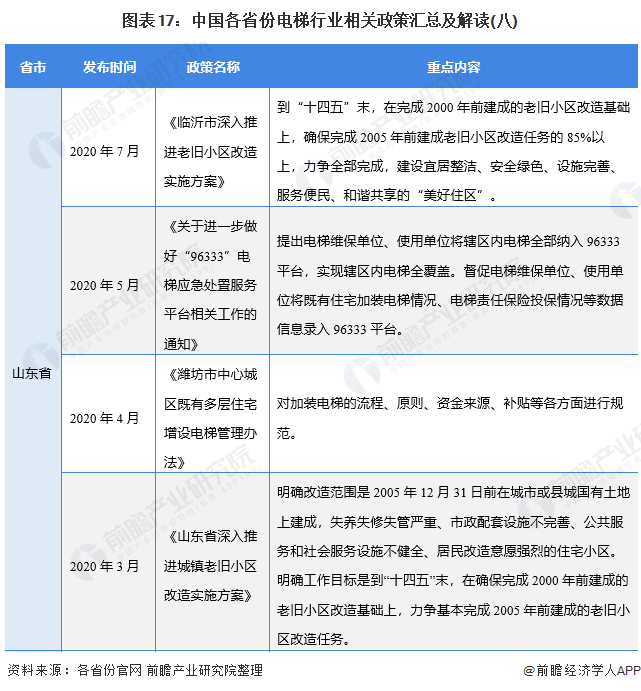This screenshot has height=691, width=641.
Task: Click the content mentioning 2005年12月31日 改造范围
Action: (x=454, y=566)
